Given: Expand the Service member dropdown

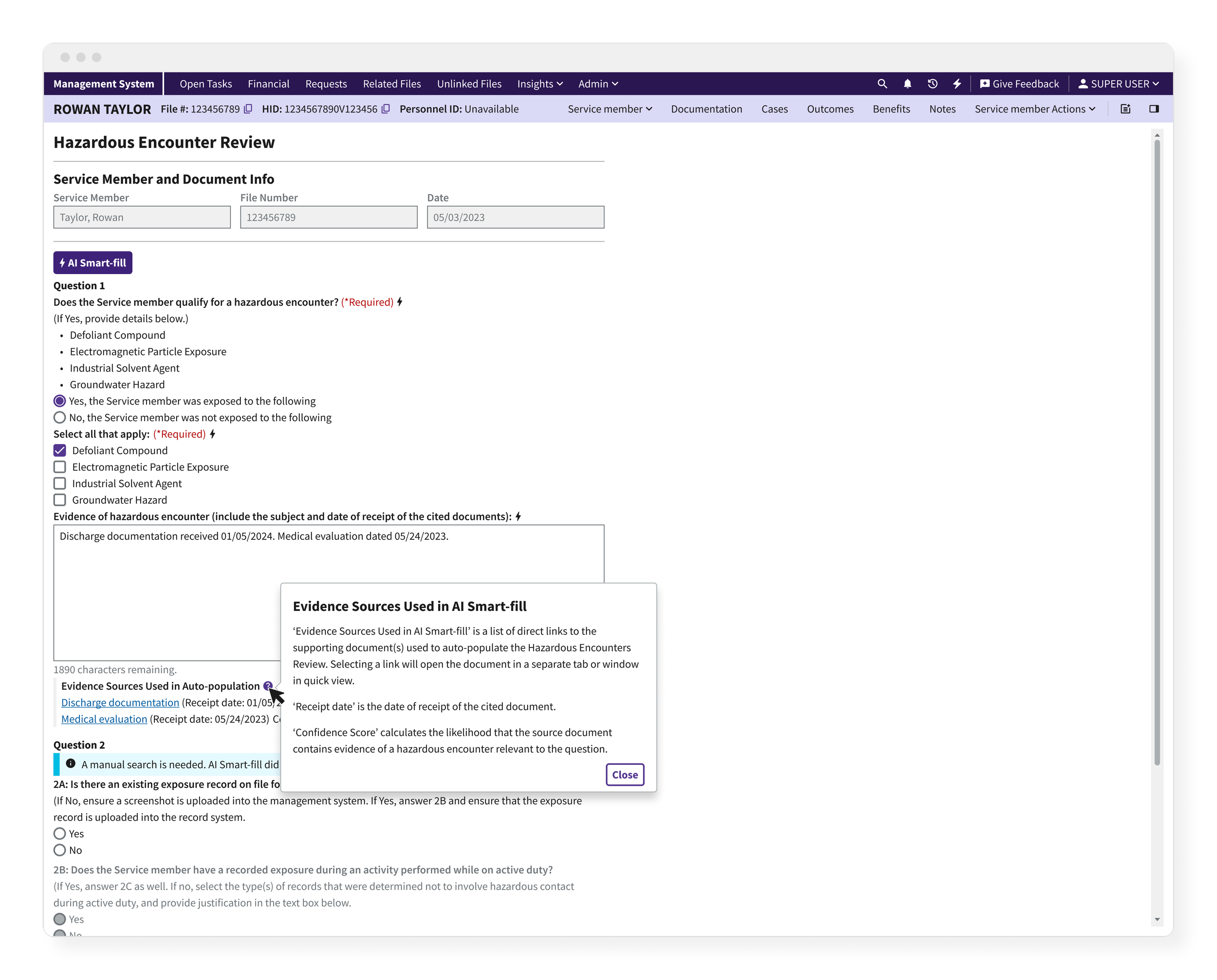Looking at the screenshot, I should click(609, 109).
